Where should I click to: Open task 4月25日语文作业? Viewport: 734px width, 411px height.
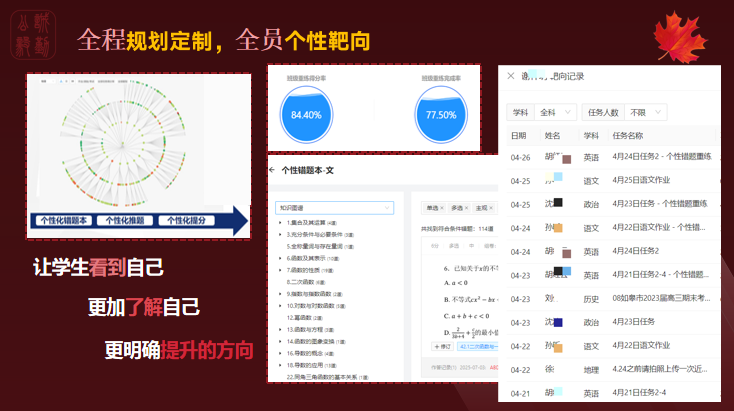pyautogui.click(x=641, y=180)
